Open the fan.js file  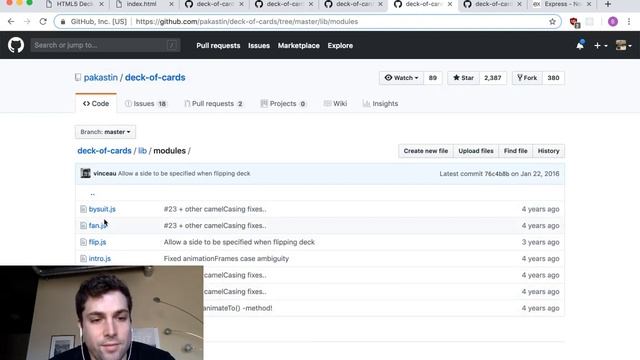(98, 225)
